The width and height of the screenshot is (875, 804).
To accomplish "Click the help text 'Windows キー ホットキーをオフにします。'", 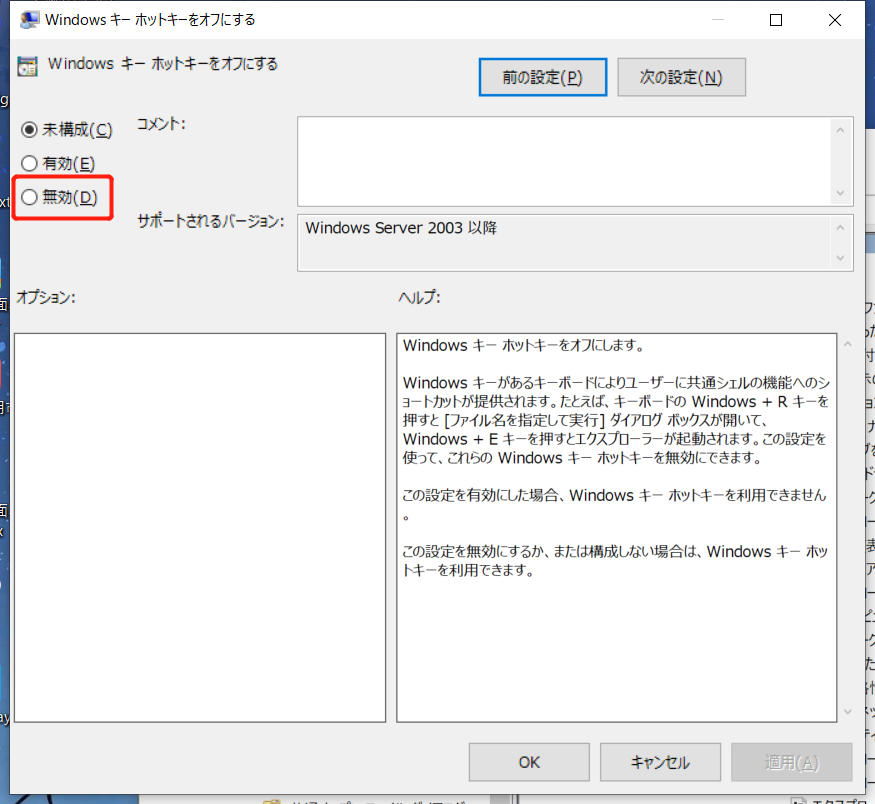I will click(x=523, y=345).
